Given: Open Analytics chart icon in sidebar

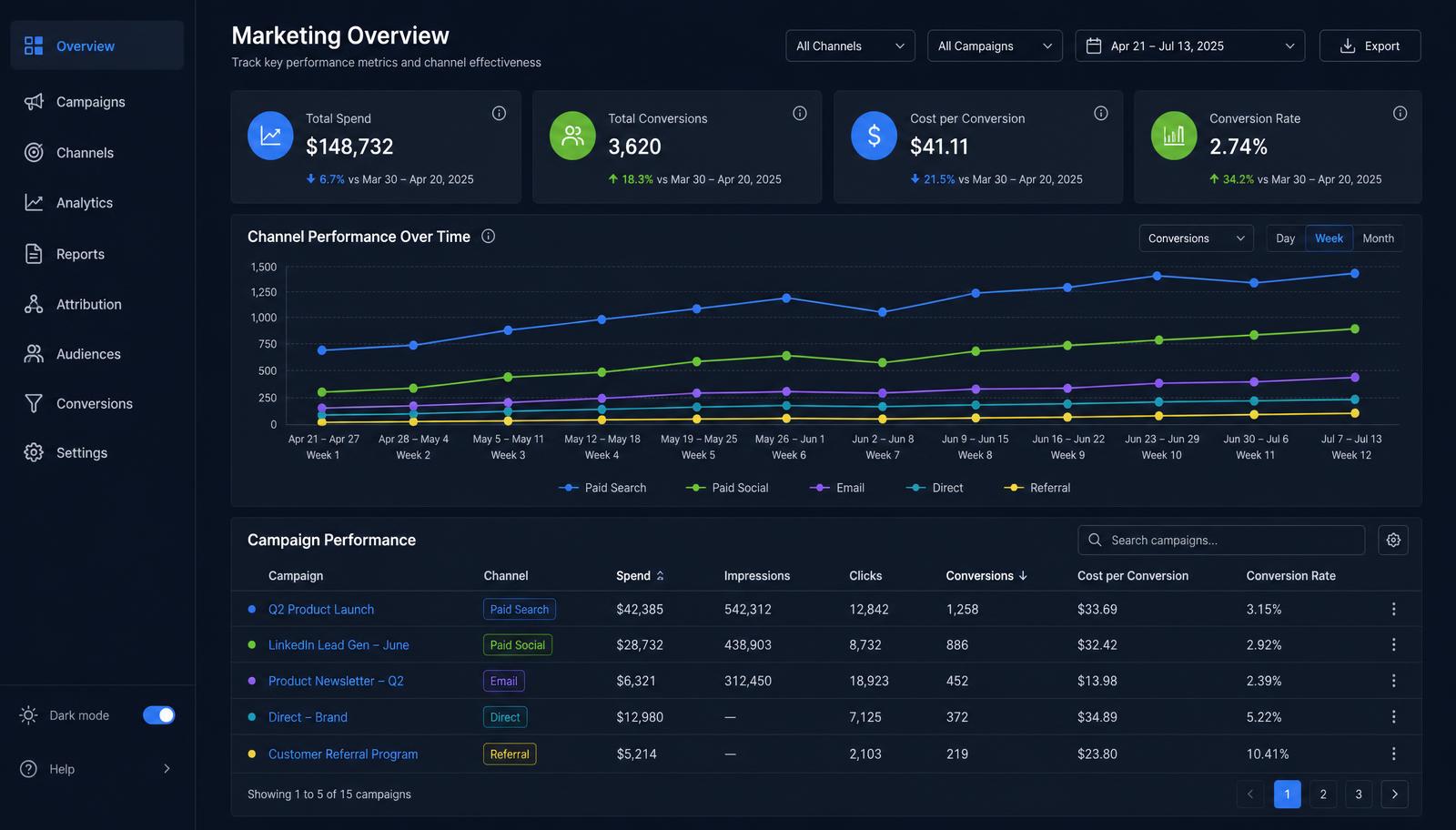Looking at the screenshot, I should [x=34, y=203].
